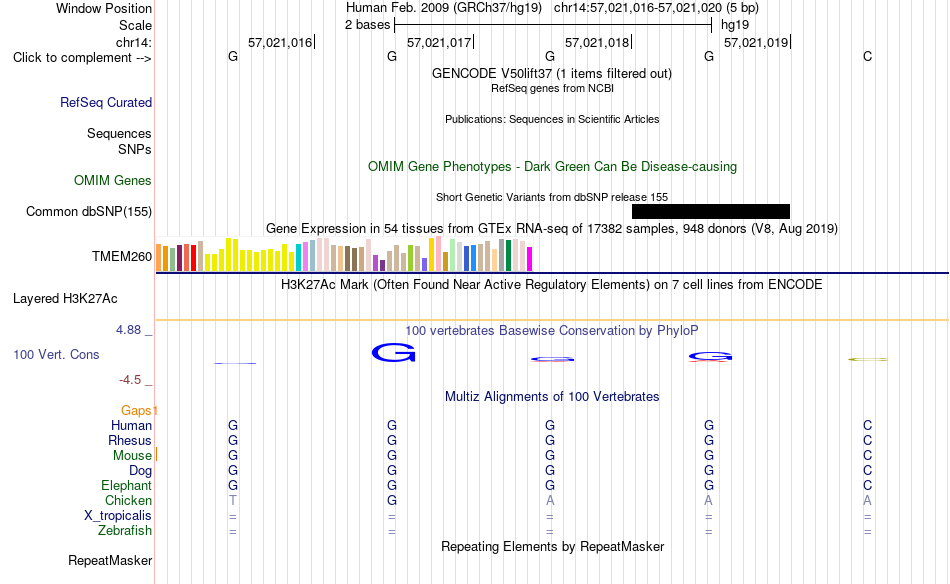Click the RefSeq Curated track label

click(106, 102)
